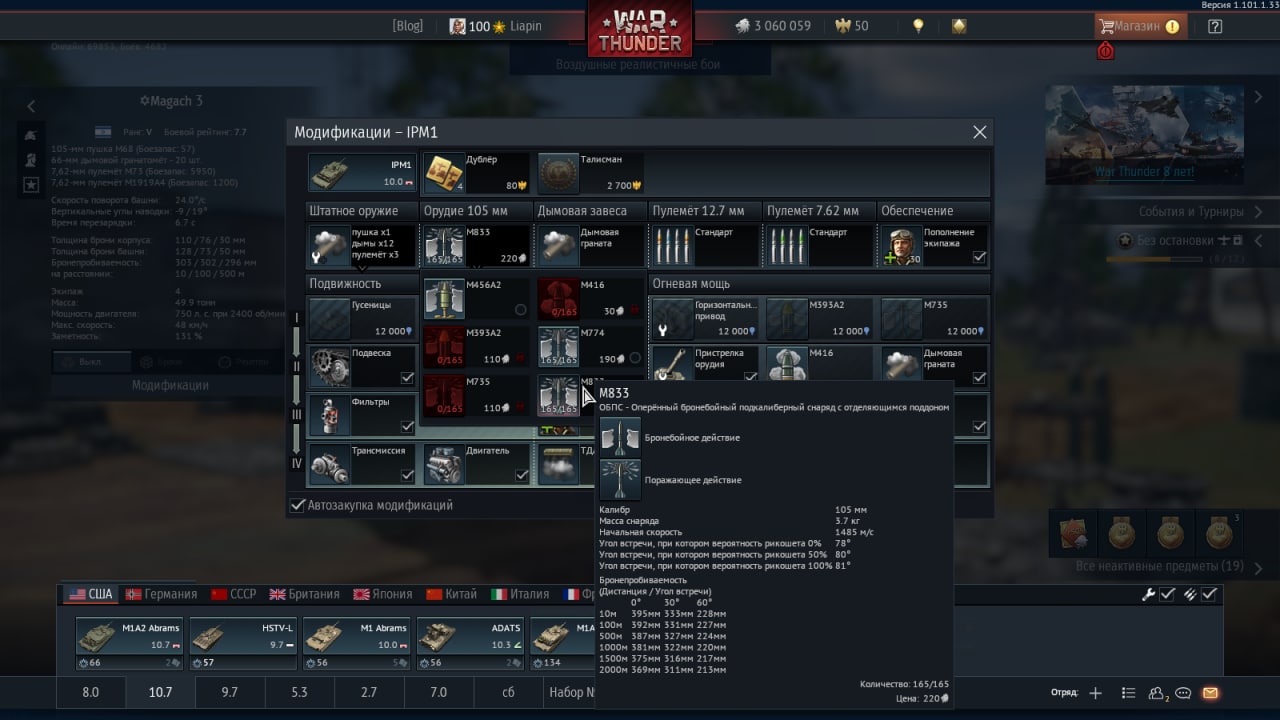
Task: Select the M1A2 Abrams vehicle slot
Action: pos(129,643)
